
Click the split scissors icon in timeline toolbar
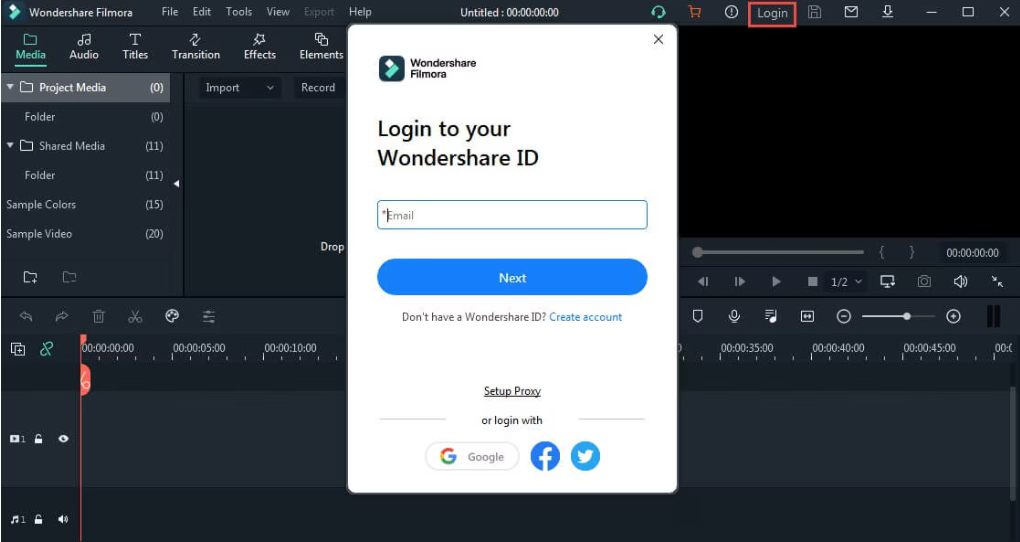point(135,317)
